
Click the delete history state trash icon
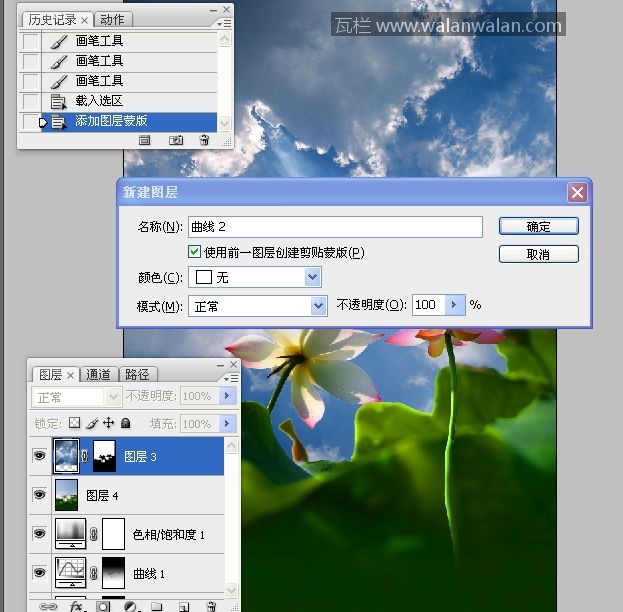pos(204,141)
